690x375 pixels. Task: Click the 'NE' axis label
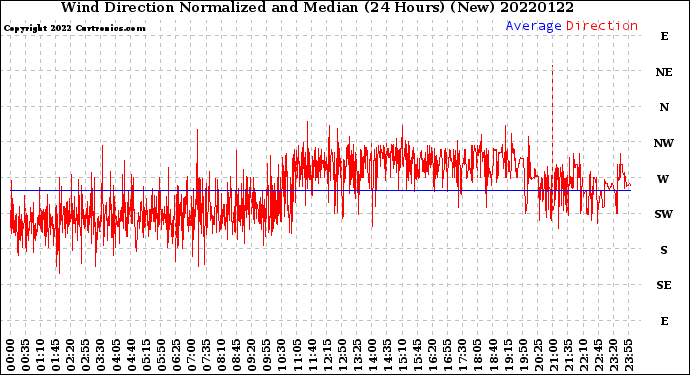coord(664,72)
